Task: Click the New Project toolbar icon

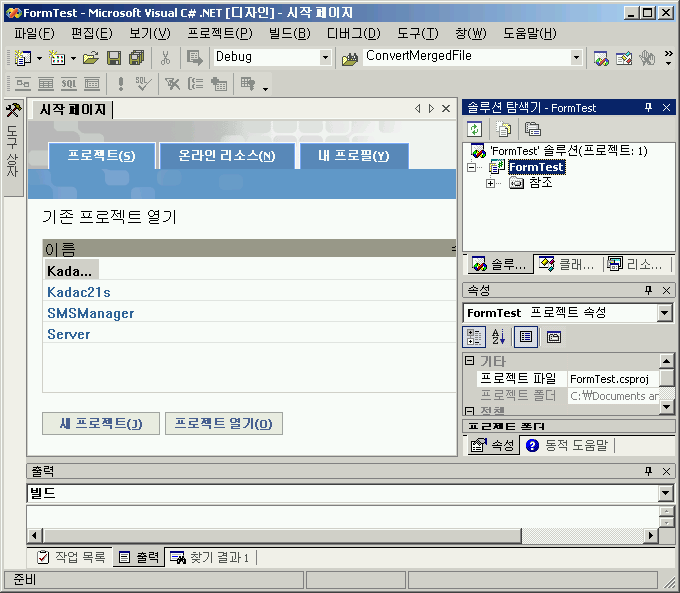Action: tap(23, 57)
